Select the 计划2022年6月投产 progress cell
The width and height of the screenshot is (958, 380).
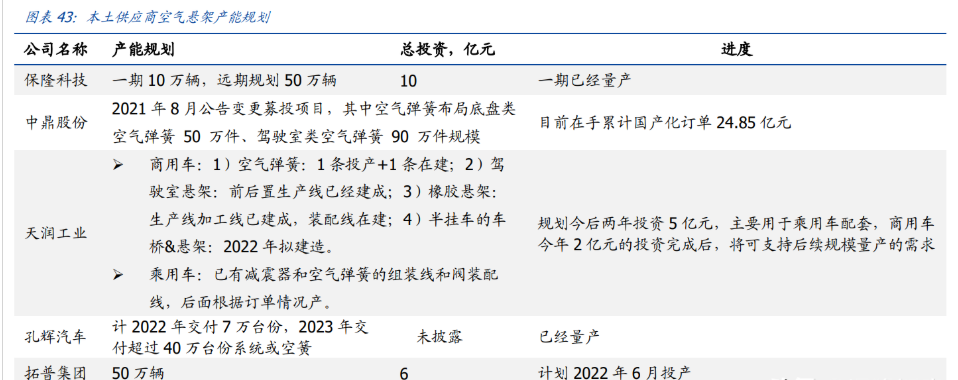[615, 372]
